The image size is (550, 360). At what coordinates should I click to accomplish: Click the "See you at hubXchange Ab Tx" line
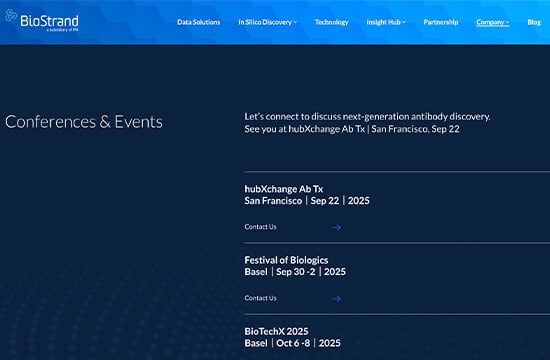click(352, 129)
